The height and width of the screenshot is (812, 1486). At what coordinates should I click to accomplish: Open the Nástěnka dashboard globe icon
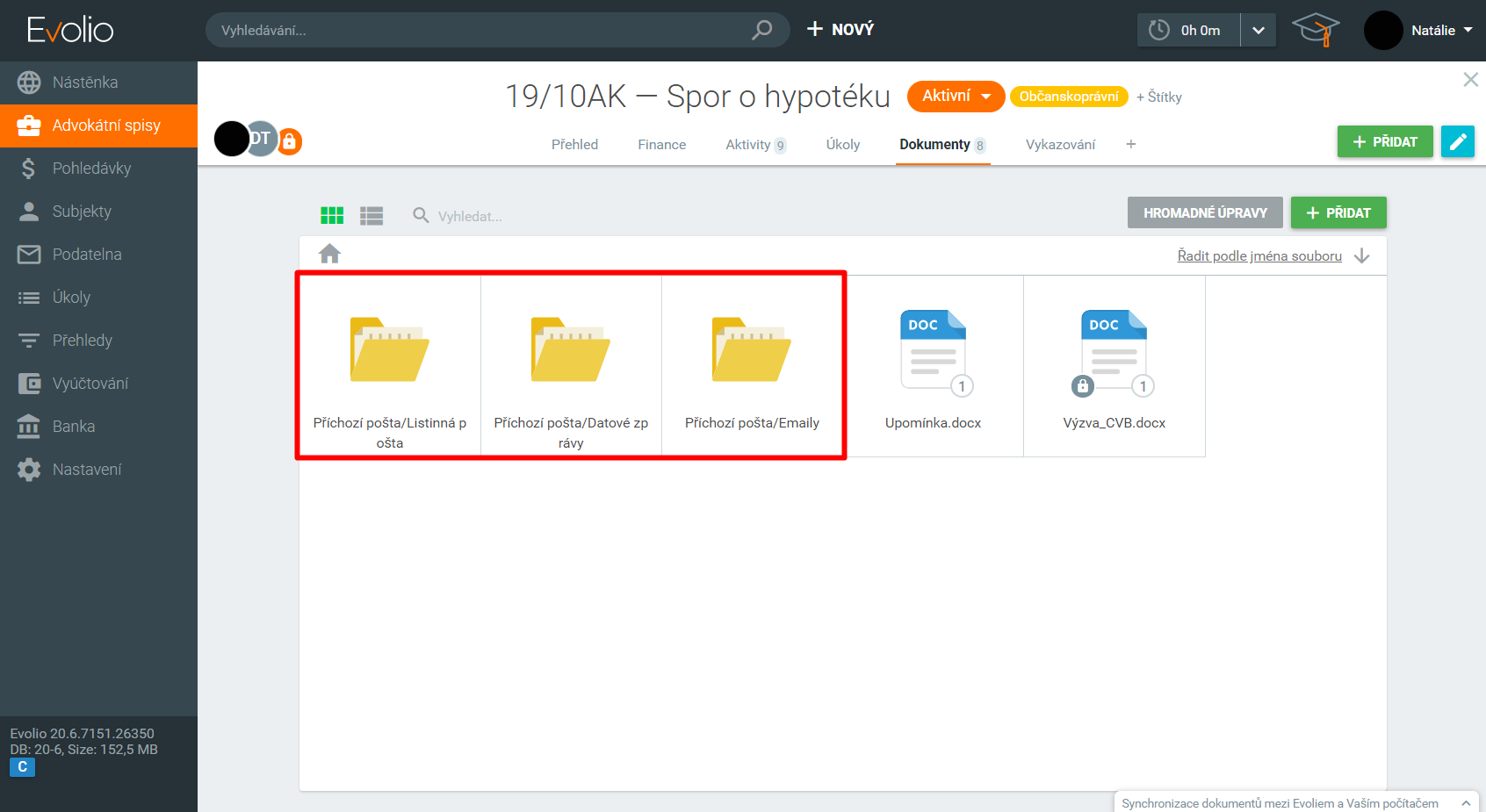coord(29,83)
